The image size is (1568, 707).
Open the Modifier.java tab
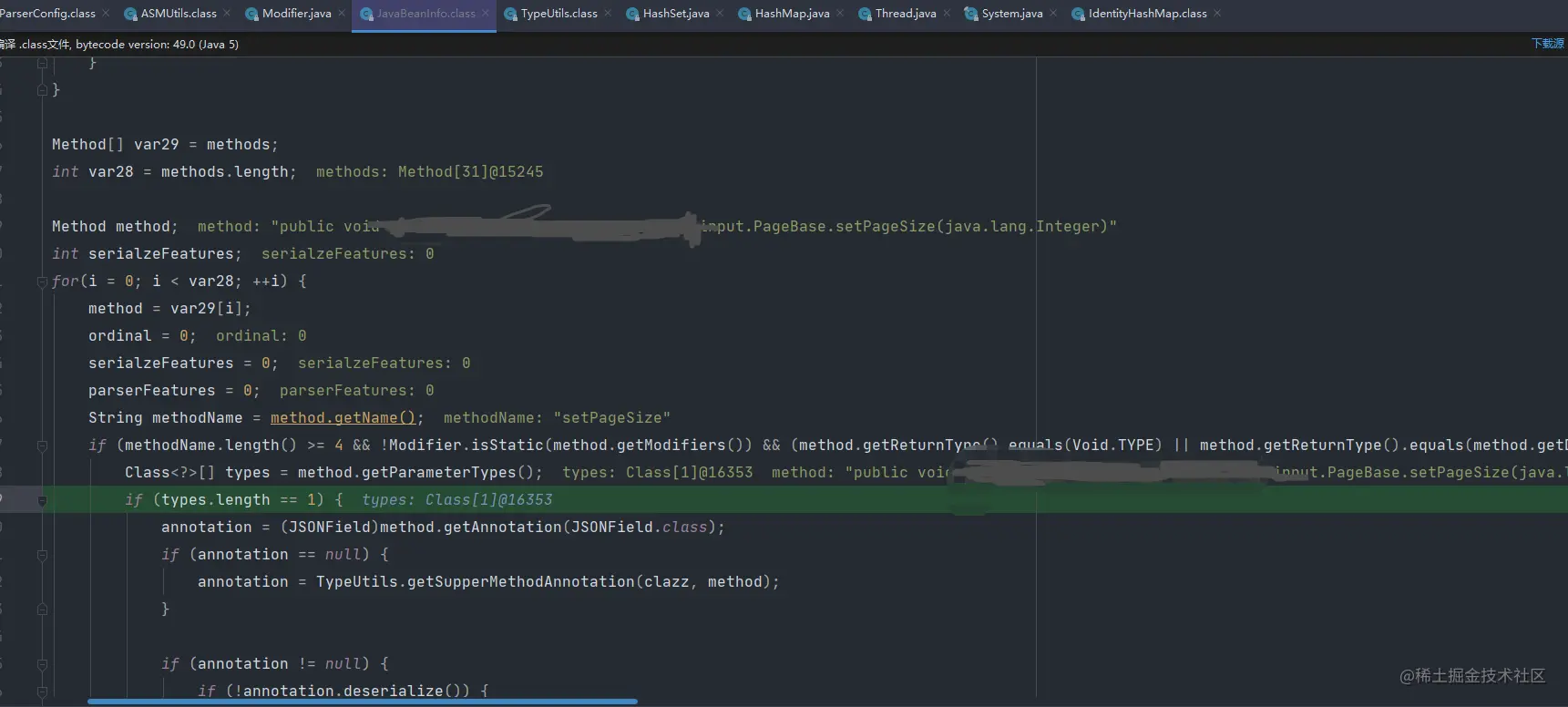297,14
